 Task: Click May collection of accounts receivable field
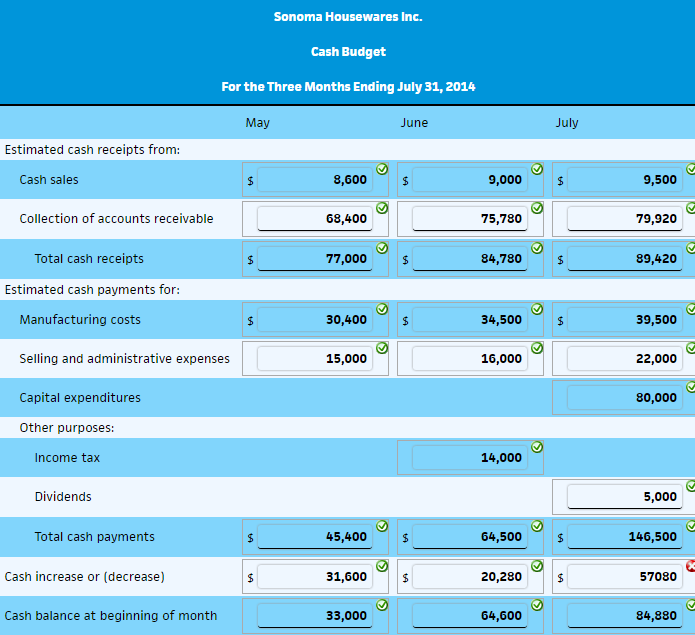[315, 219]
